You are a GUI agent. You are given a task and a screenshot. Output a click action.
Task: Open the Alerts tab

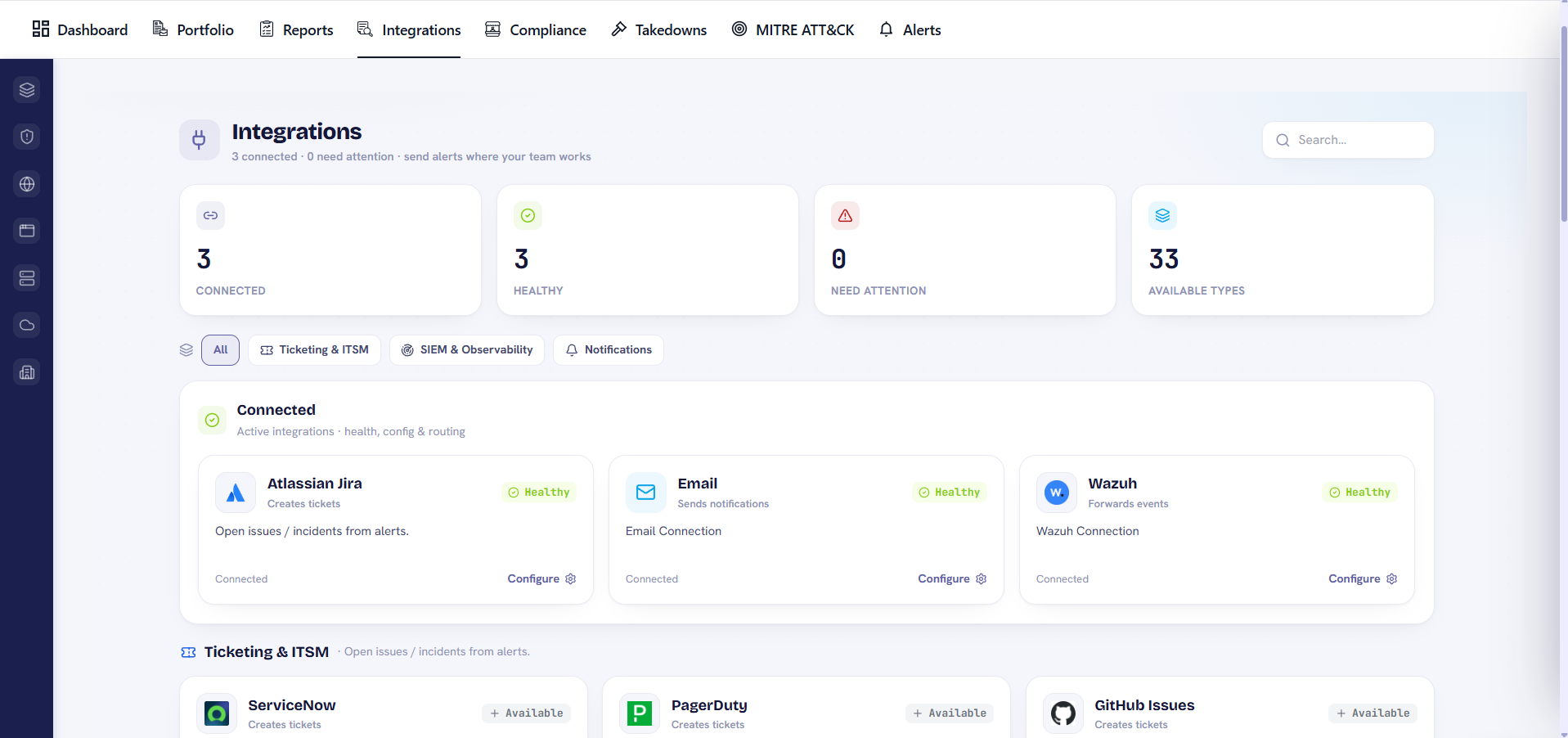pos(910,29)
